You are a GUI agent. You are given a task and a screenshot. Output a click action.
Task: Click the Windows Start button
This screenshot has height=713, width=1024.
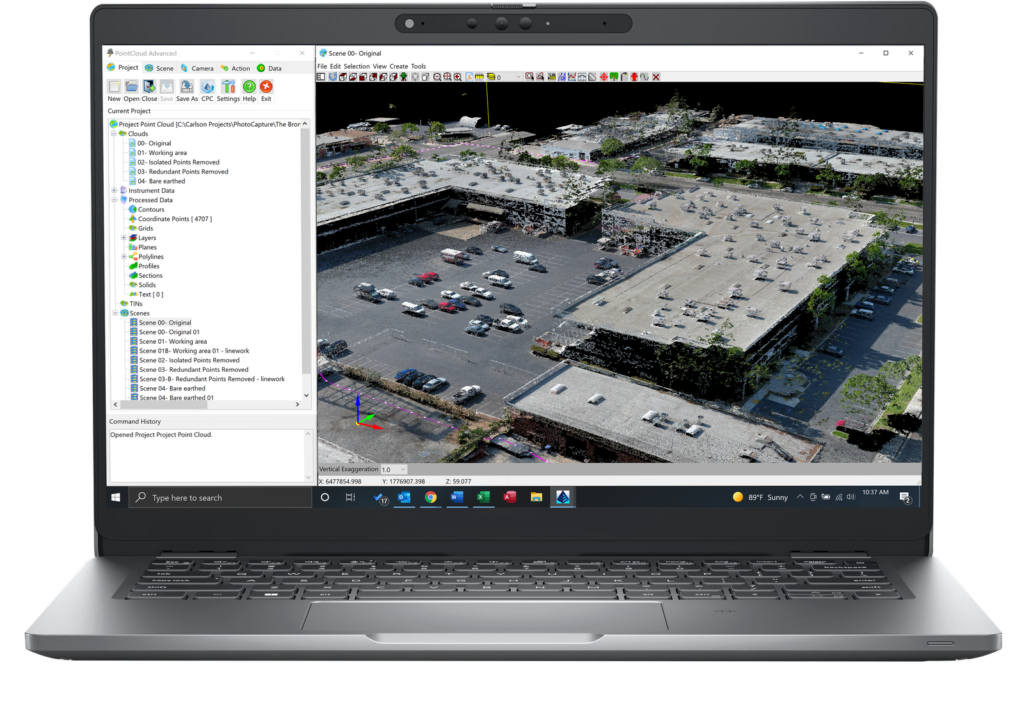coord(116,498)
